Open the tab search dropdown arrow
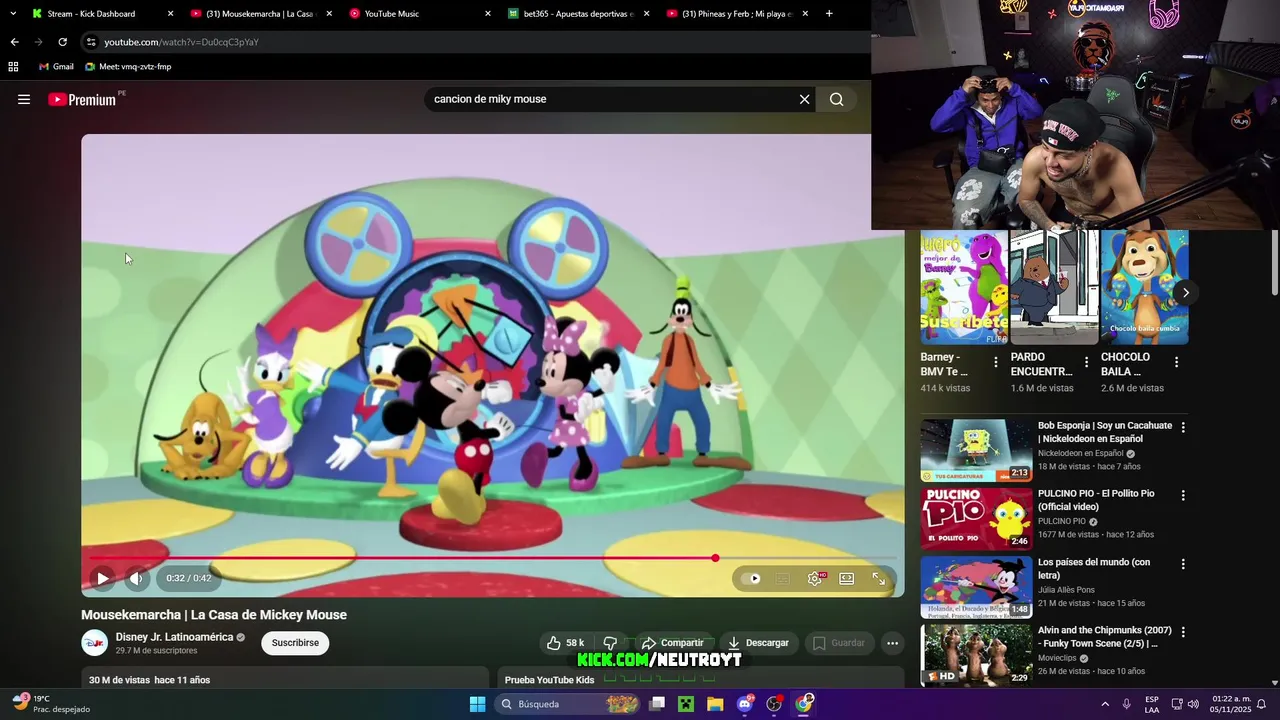The width and height of the screenshot is (1280, 720). (x=13, y=14)
